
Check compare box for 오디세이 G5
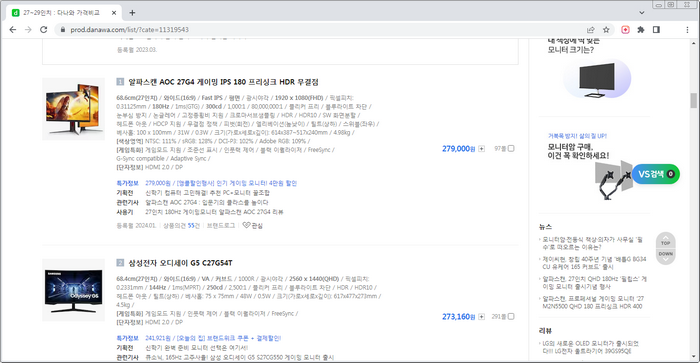click(511, 316)
